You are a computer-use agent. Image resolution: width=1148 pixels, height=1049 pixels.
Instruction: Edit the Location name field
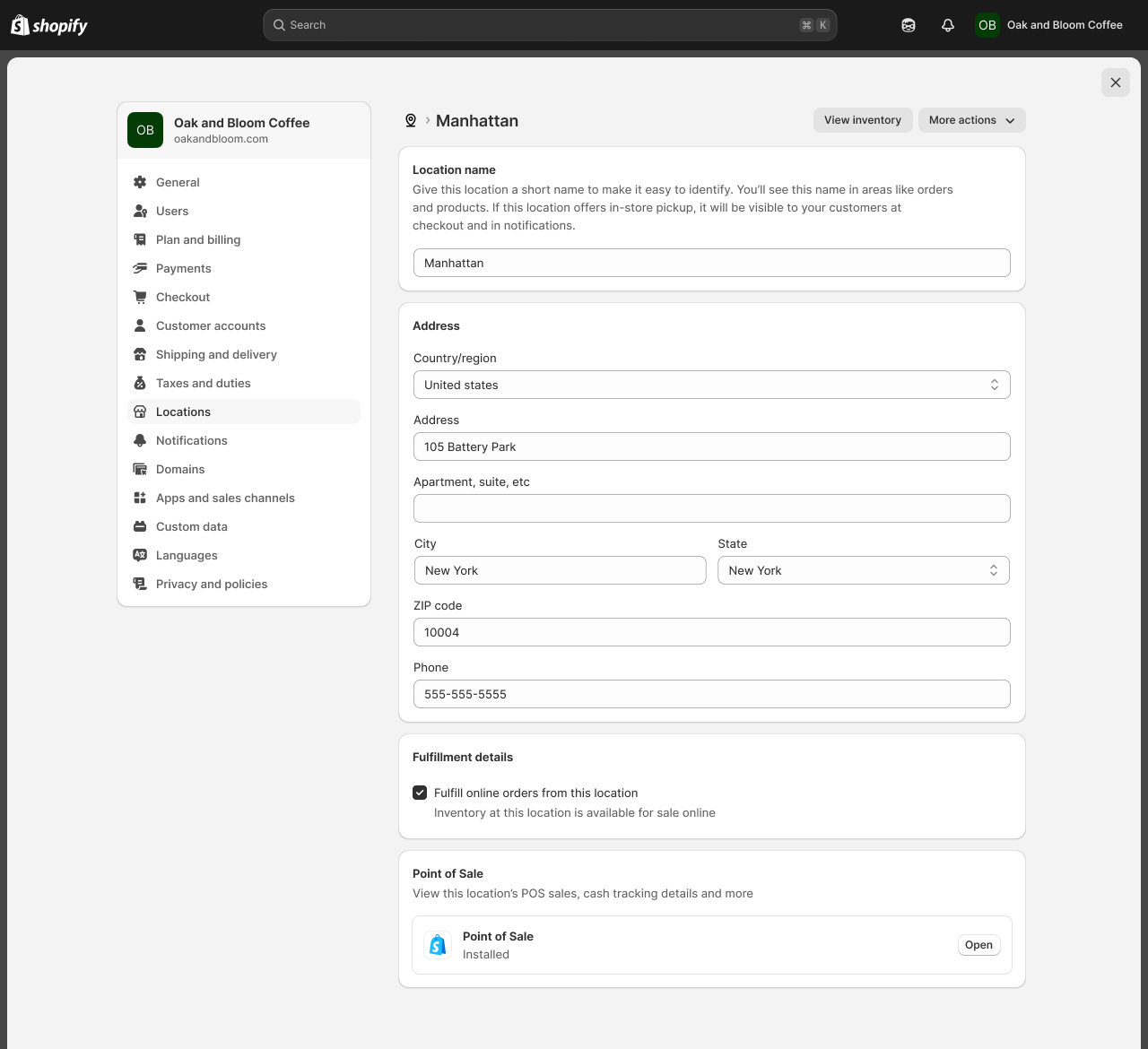[x=712, y=263]
